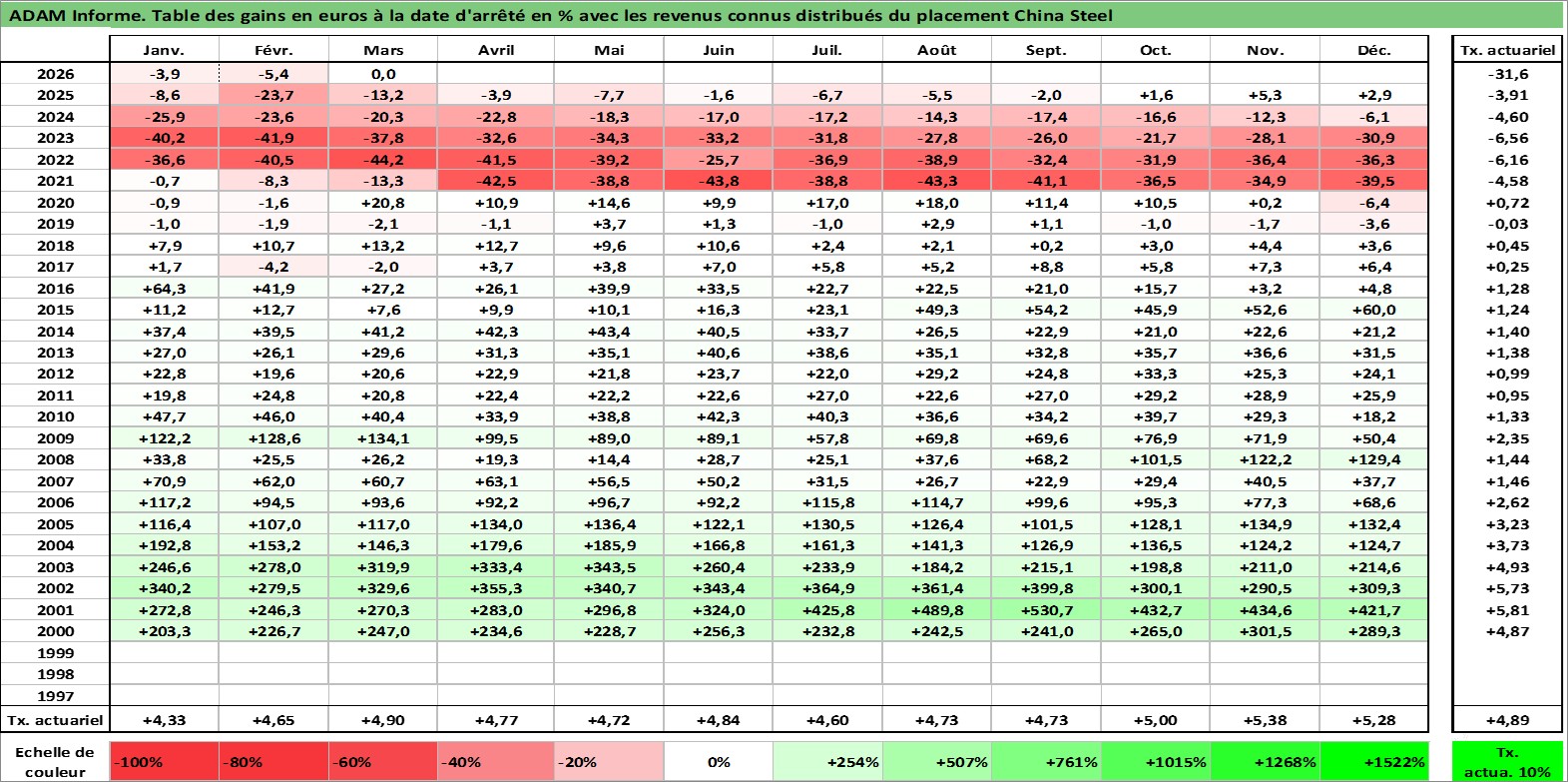The width and height of the screenshot is (1568, 782).
Task: Click the -44,2 cell for Mars 2022
Action: click(x=383, y=160)
